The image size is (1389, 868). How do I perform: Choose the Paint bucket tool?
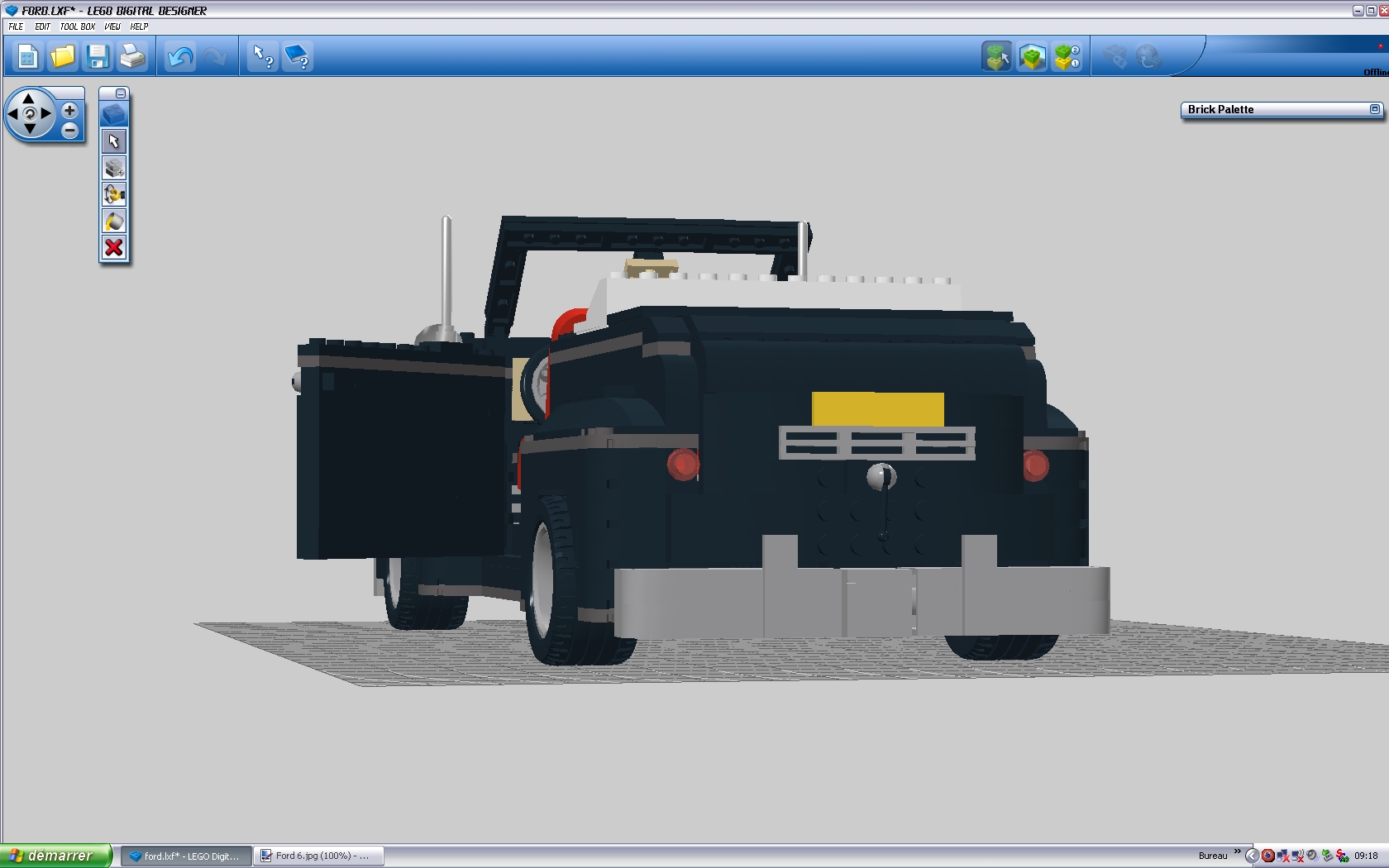coord(114,221)
